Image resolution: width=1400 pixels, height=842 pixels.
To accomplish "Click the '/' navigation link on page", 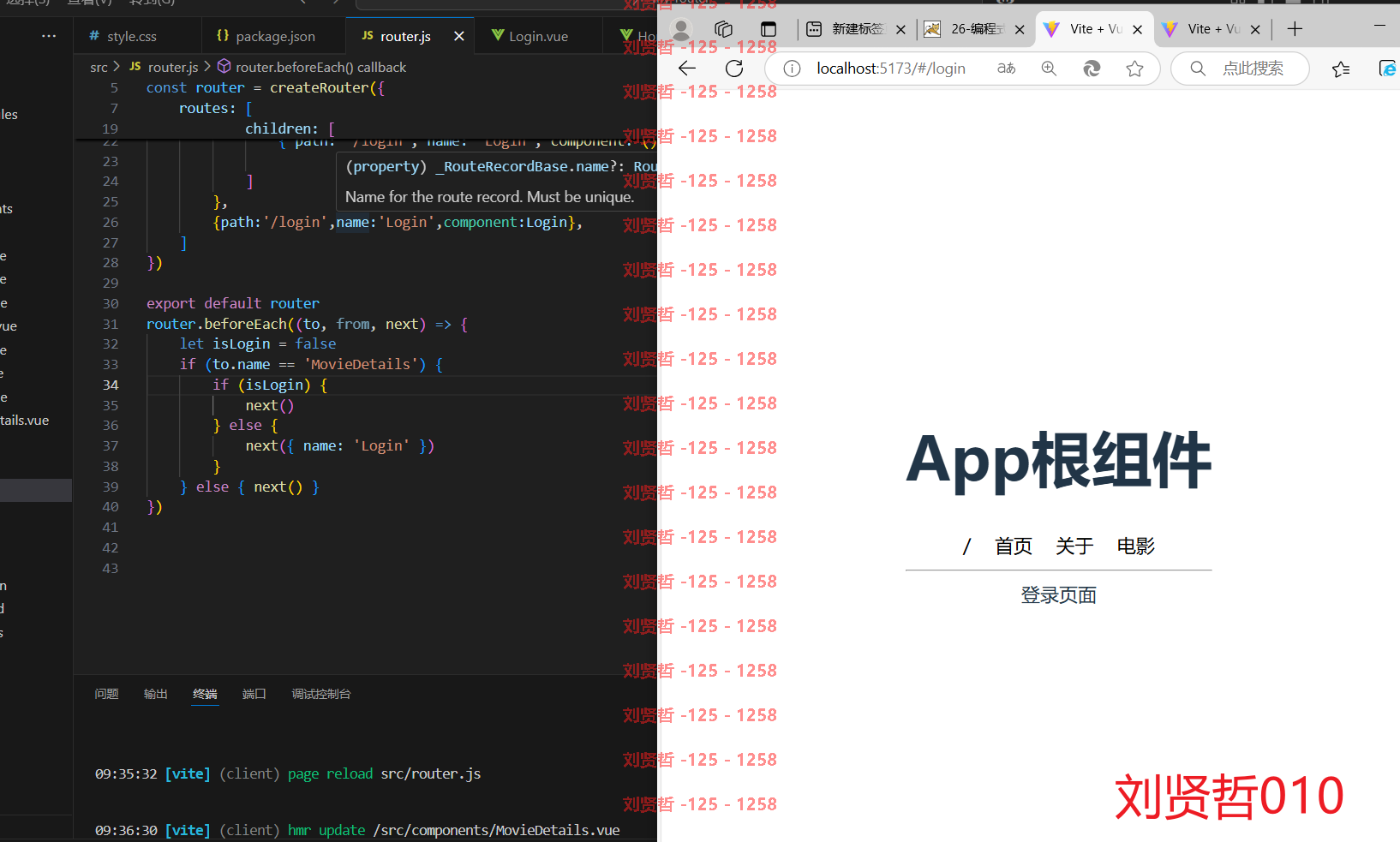I will (x=967, y=546).
